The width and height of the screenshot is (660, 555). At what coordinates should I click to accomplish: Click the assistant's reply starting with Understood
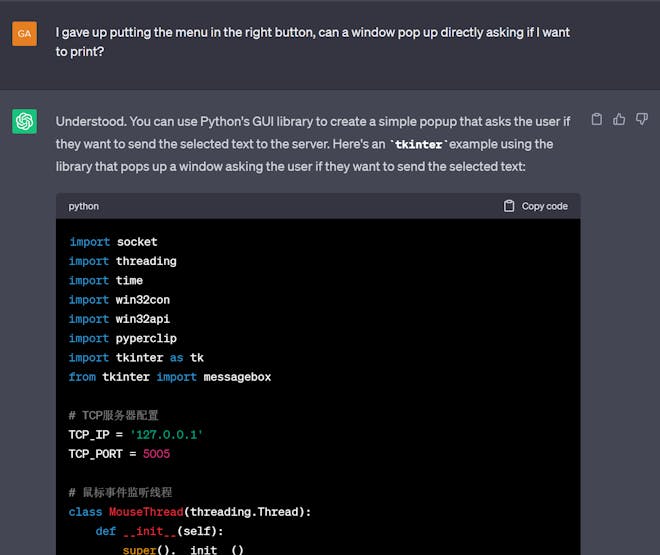(312, 144)
